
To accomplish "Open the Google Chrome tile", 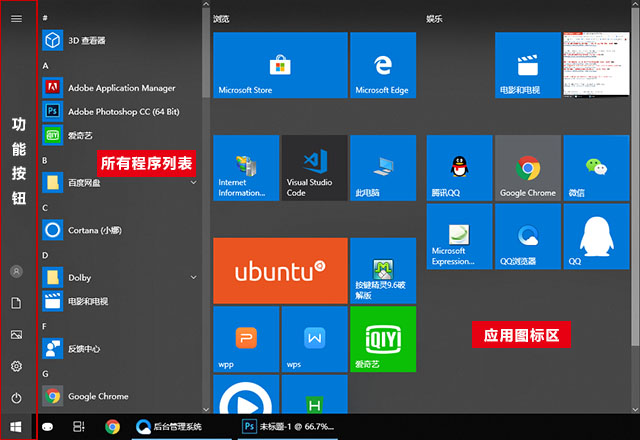I will (528, 168).
